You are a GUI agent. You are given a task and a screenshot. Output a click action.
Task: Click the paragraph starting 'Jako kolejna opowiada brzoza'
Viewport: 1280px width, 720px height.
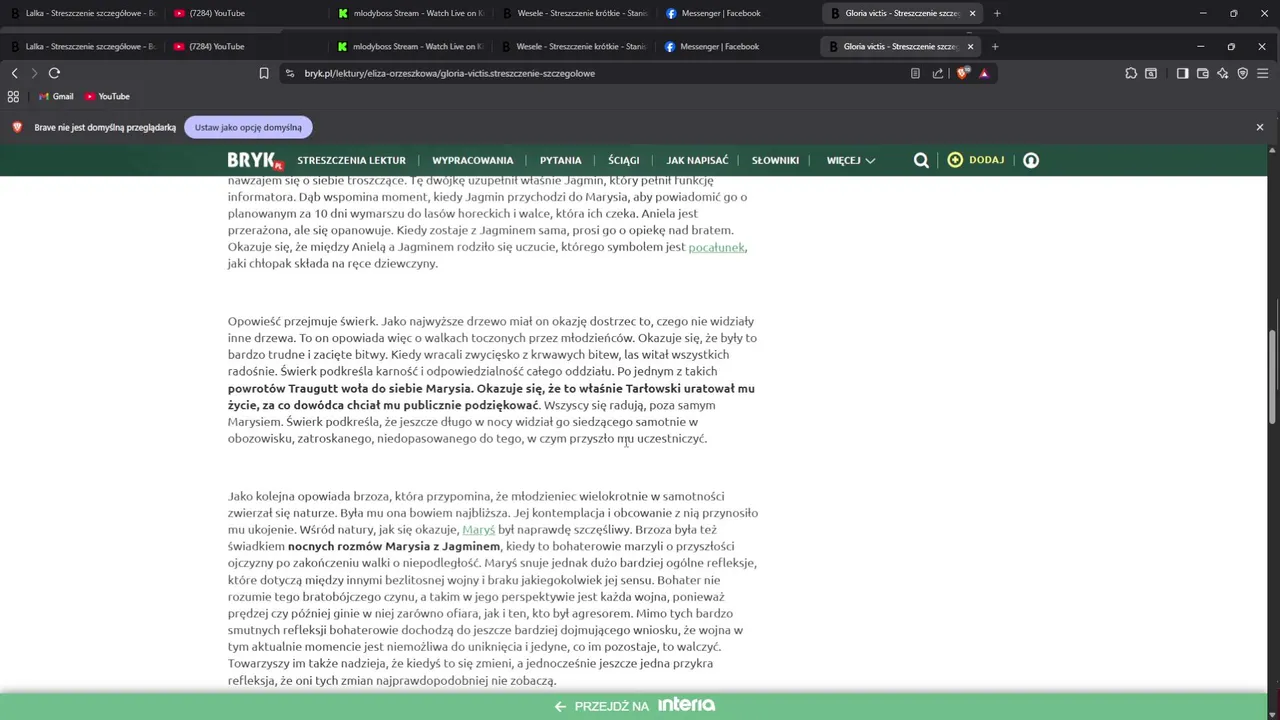pyautogui.click(x=493, y=588)
